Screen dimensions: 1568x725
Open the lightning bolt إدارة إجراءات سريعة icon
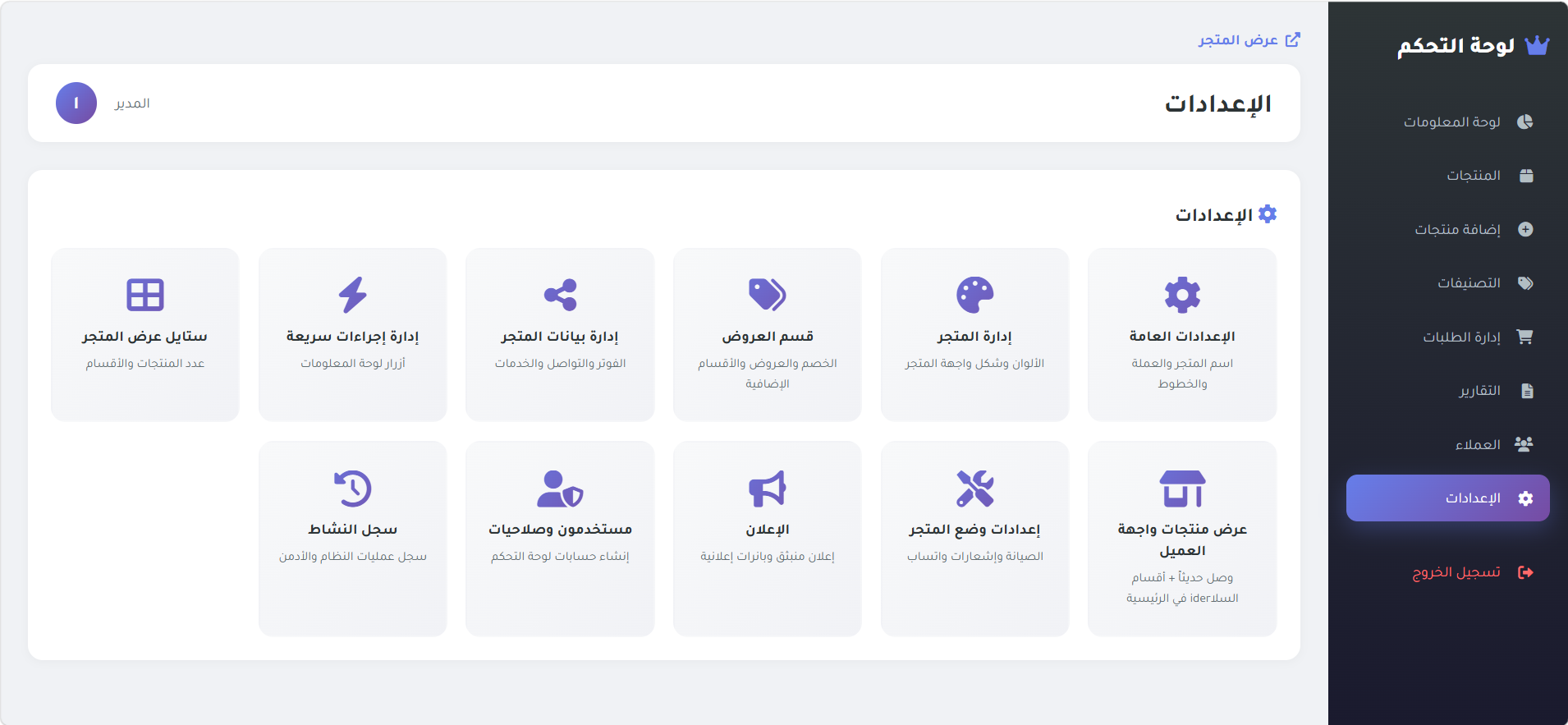pos(353,295)
